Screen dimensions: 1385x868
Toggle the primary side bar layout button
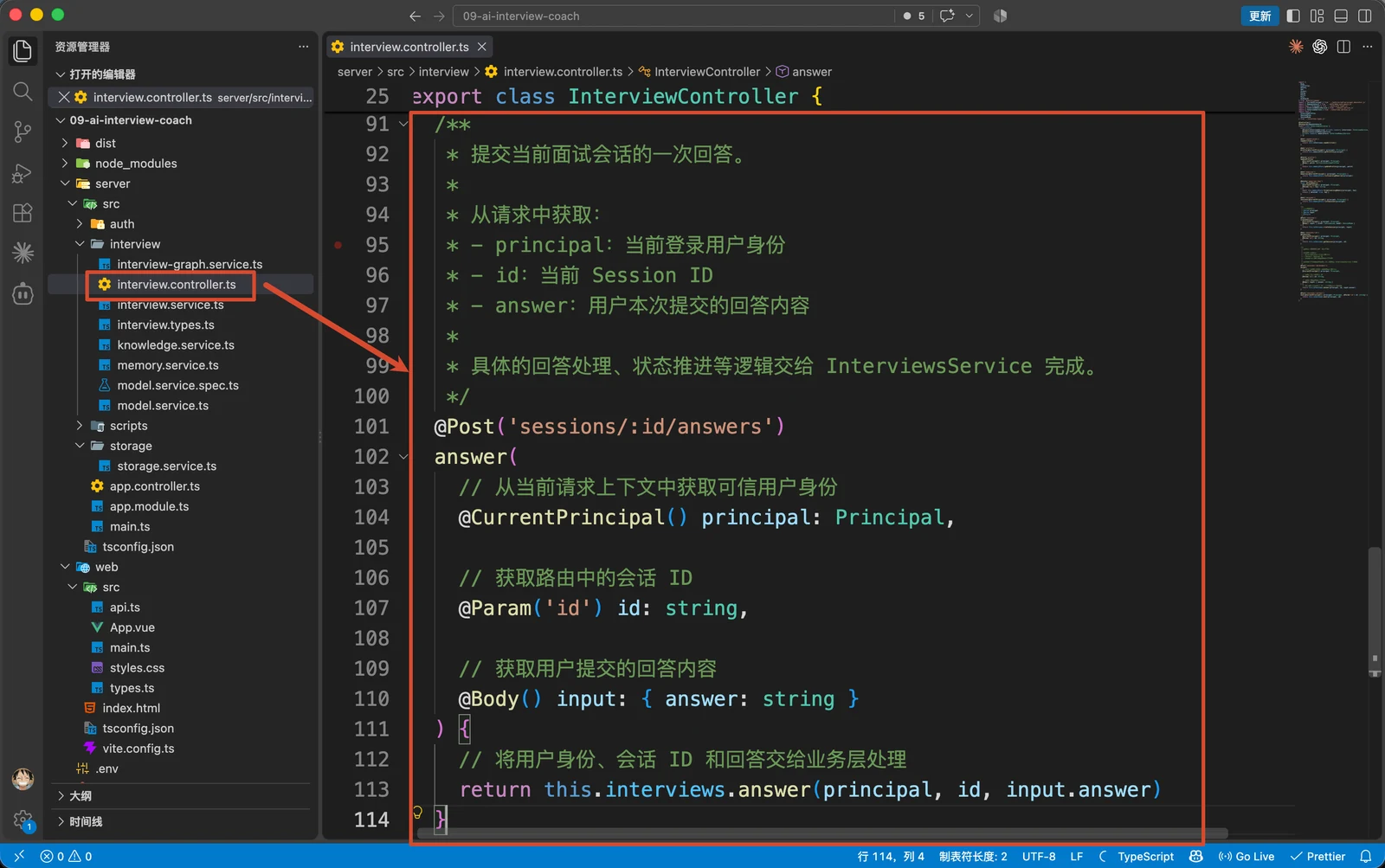click(1293, 16)
